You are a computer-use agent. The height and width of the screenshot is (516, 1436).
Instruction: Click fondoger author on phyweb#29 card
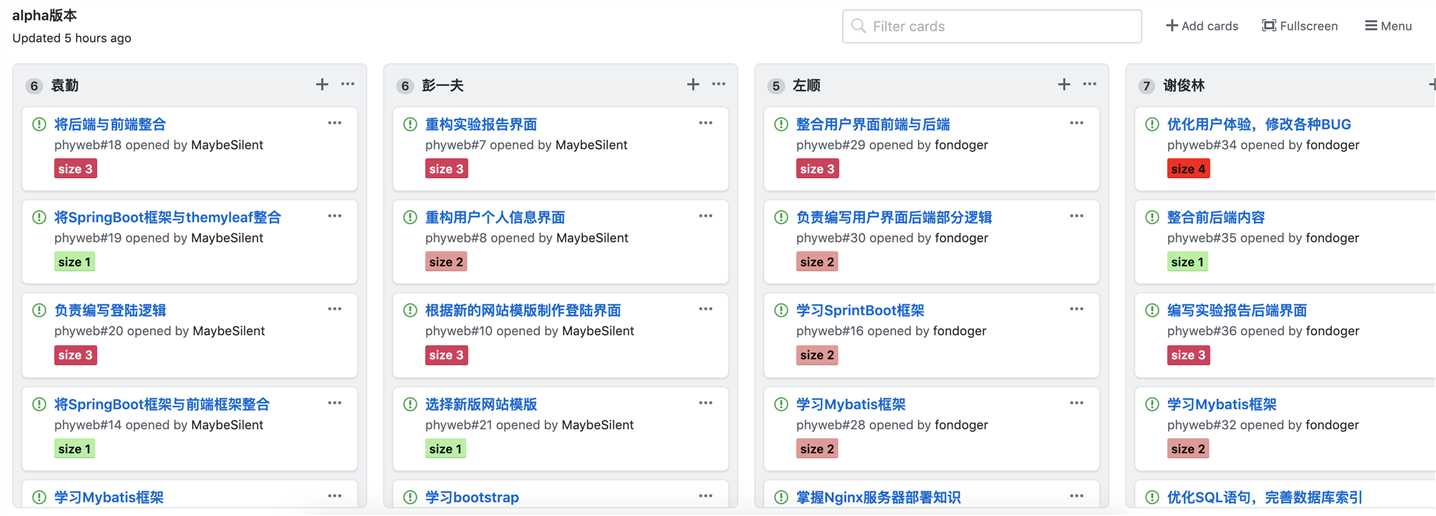(x=961, y=145)
